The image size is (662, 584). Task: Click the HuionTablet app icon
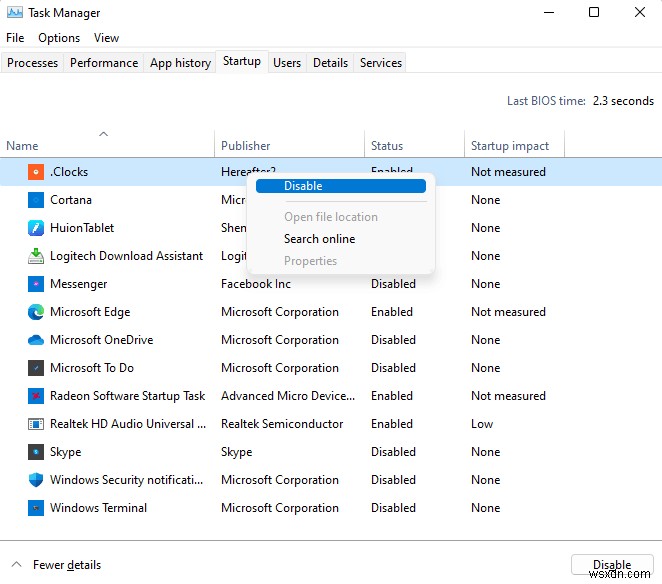click(36, 228)
